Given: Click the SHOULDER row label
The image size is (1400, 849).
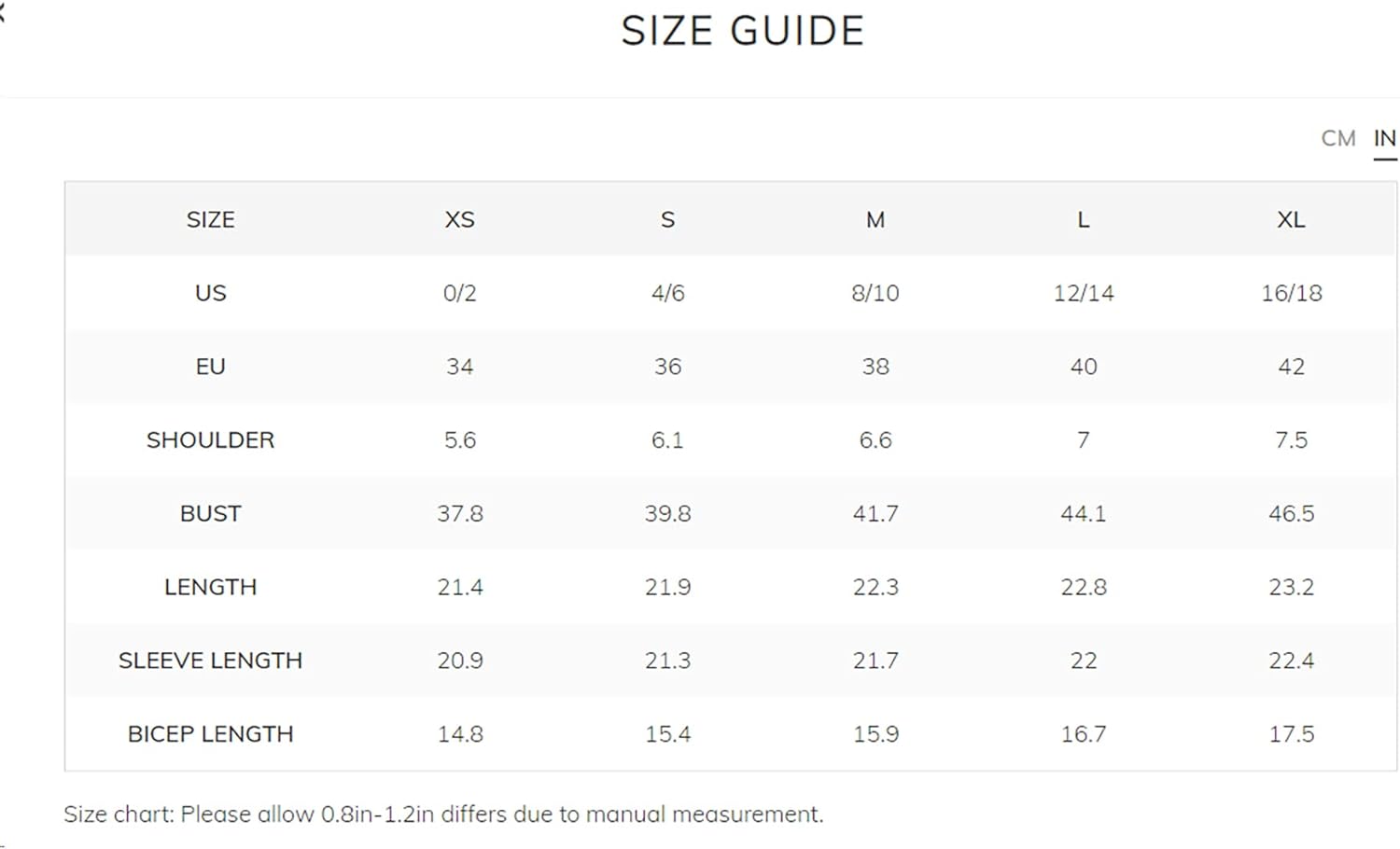Looking at the screenshot, I should [210, 440].
